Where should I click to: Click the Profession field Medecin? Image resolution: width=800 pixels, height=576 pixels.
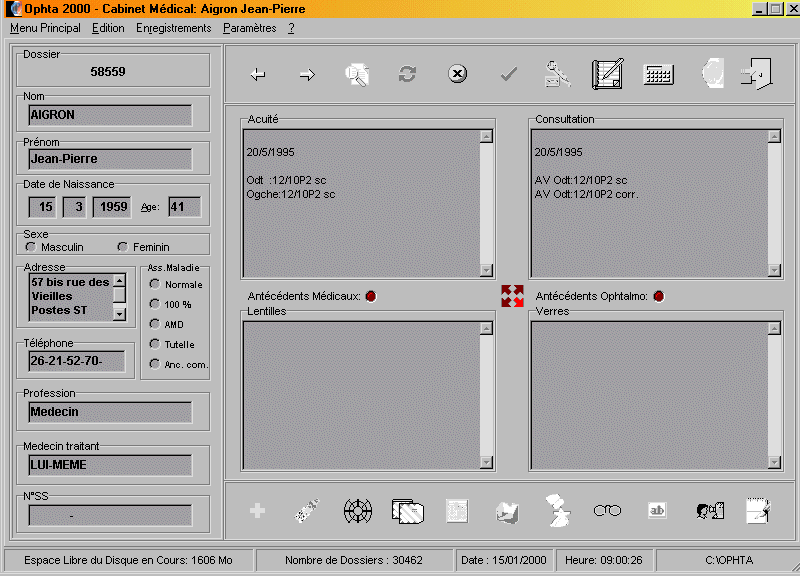110,412
